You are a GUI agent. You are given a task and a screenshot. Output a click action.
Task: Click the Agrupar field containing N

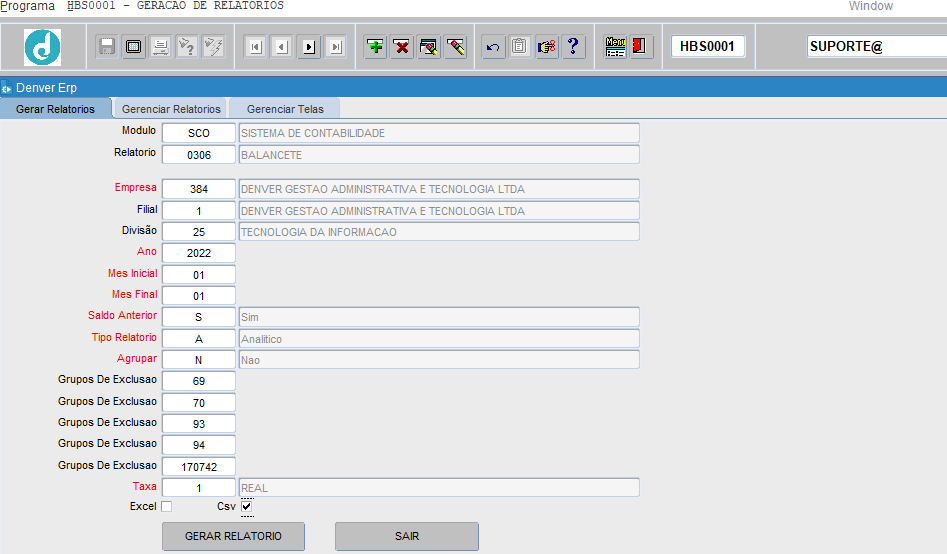click(x=199, y=360)
